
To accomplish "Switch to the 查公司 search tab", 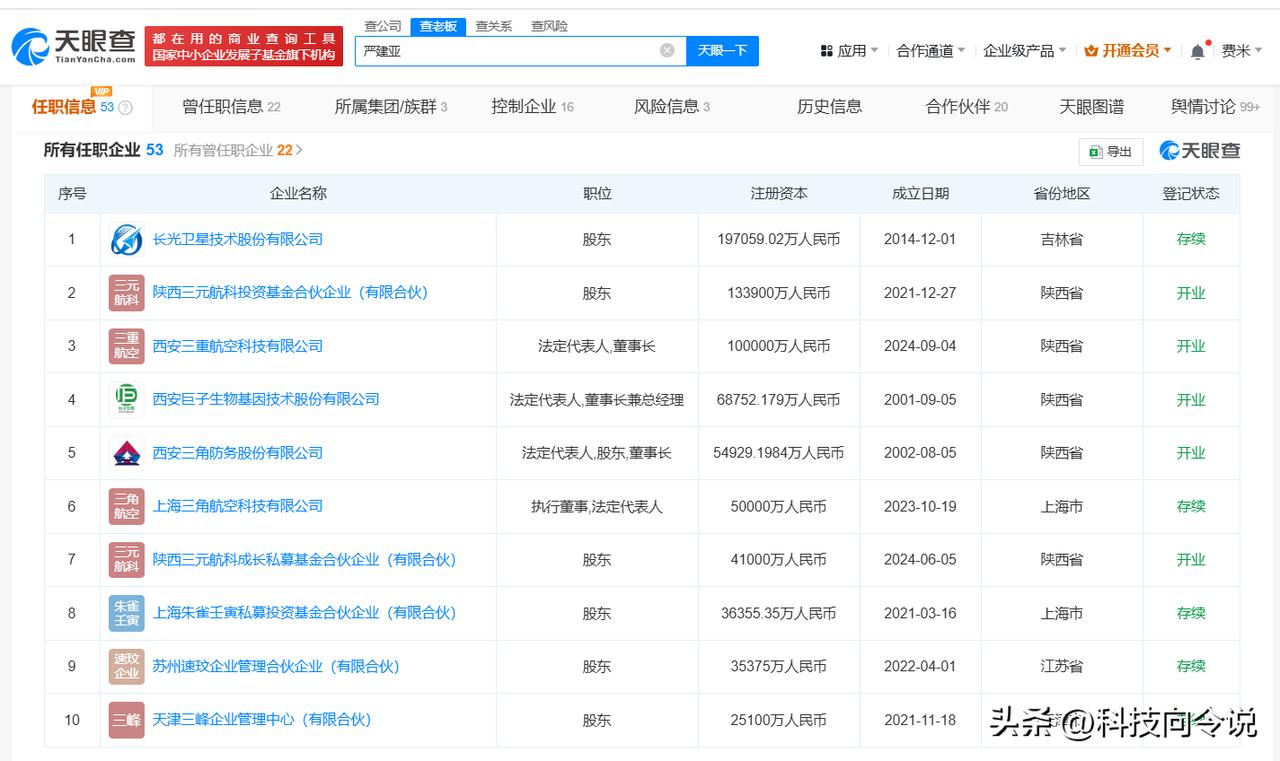I will pyautogui.click(x=383, y=26).
